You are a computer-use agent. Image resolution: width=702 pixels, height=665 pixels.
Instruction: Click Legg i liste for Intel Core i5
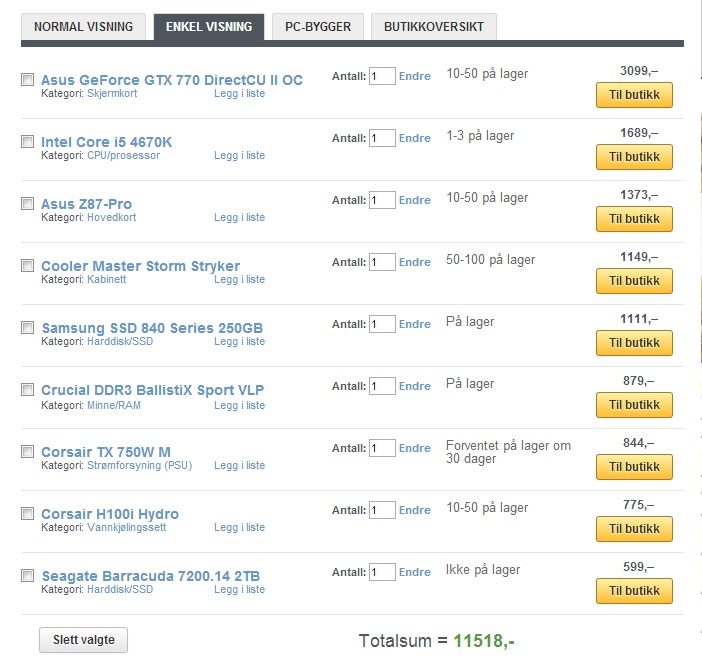click(x=240, y=155)
